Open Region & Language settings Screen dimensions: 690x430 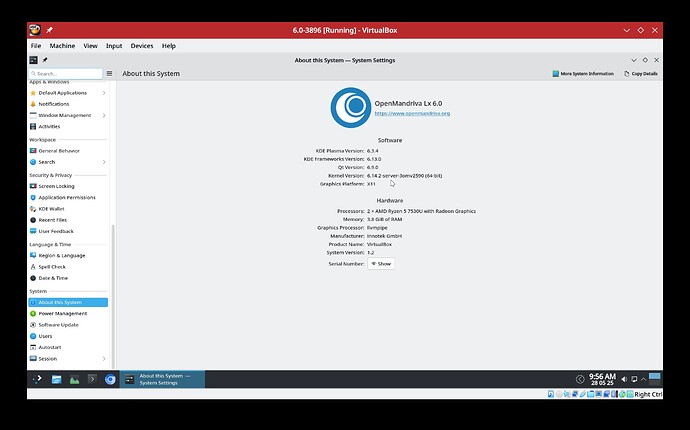[68, 255]
